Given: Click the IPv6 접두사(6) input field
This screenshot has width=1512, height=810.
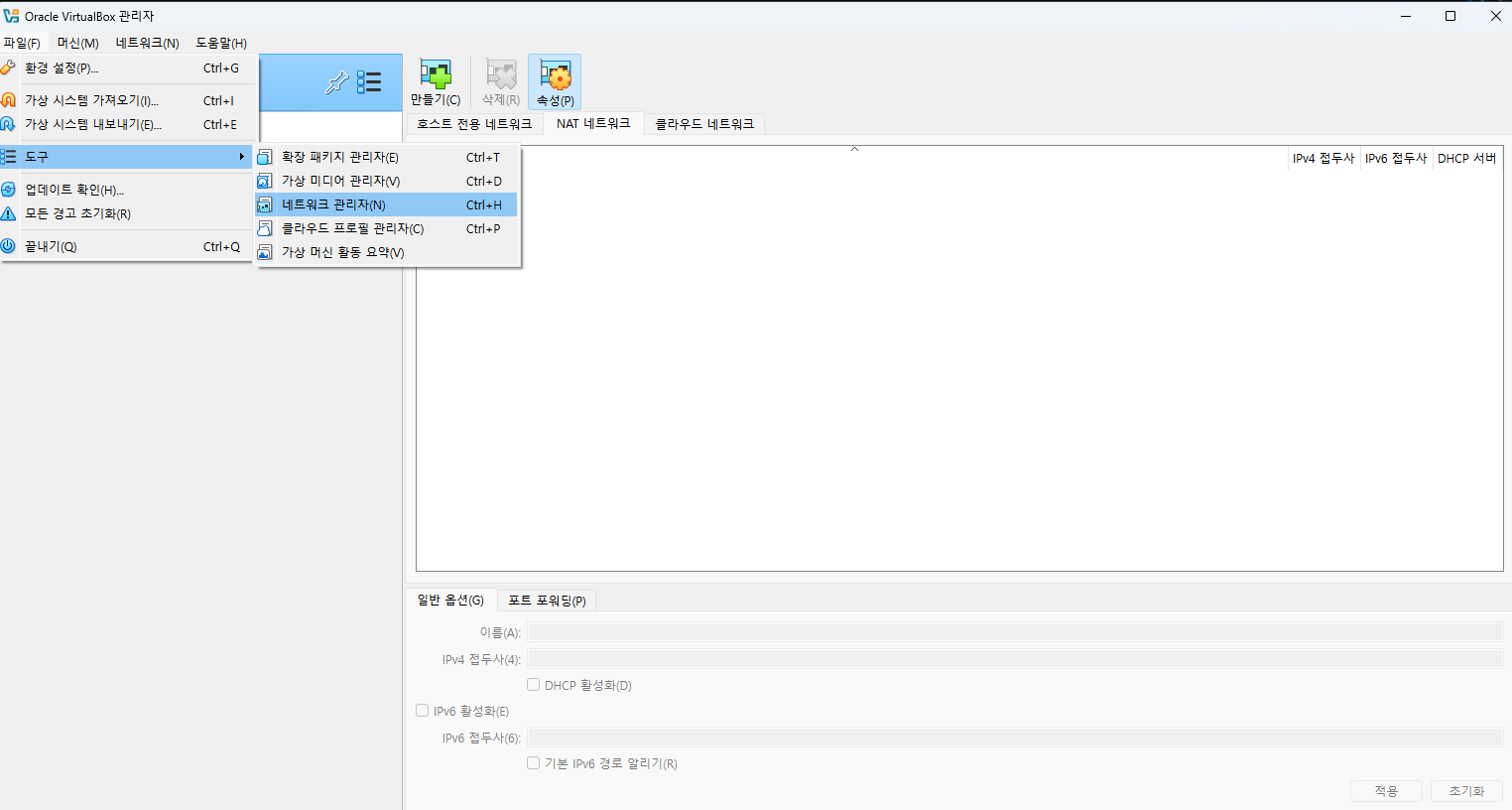Looking at the screenshot, I should click(1015, 738).
